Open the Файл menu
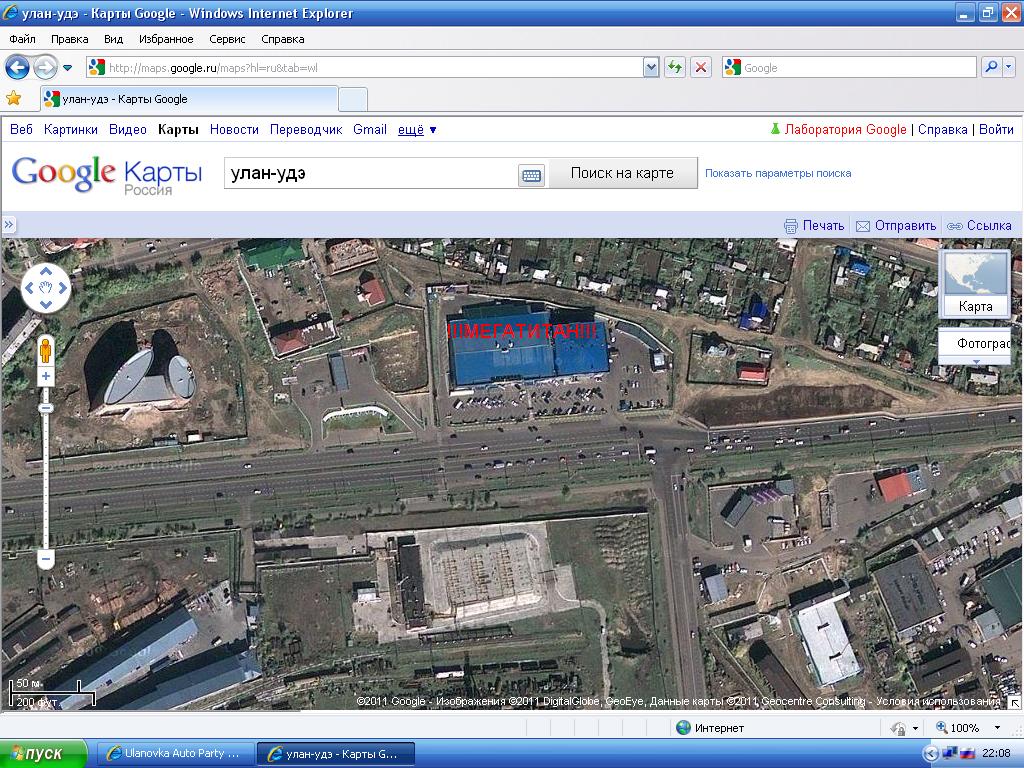 click(22, 39)
